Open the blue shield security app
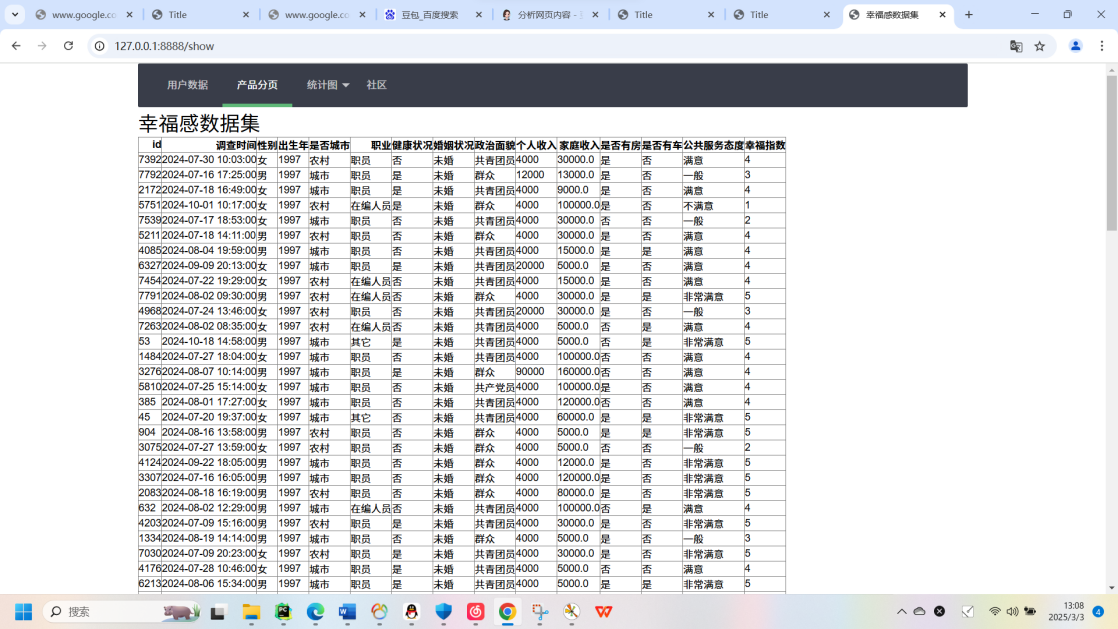 pos(443,612)
